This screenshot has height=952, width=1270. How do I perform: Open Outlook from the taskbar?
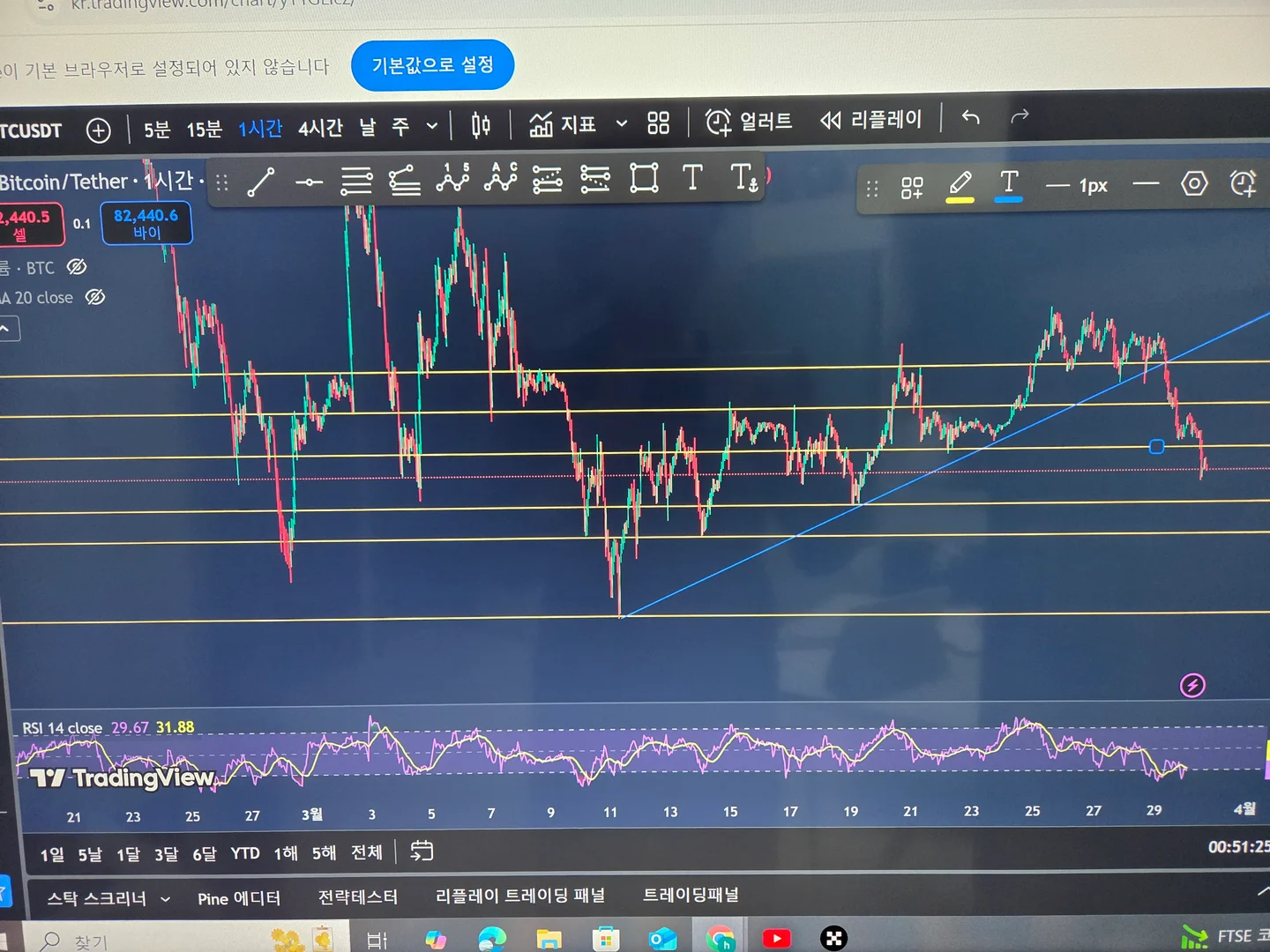pyautogui.click(x=662, y=939)
